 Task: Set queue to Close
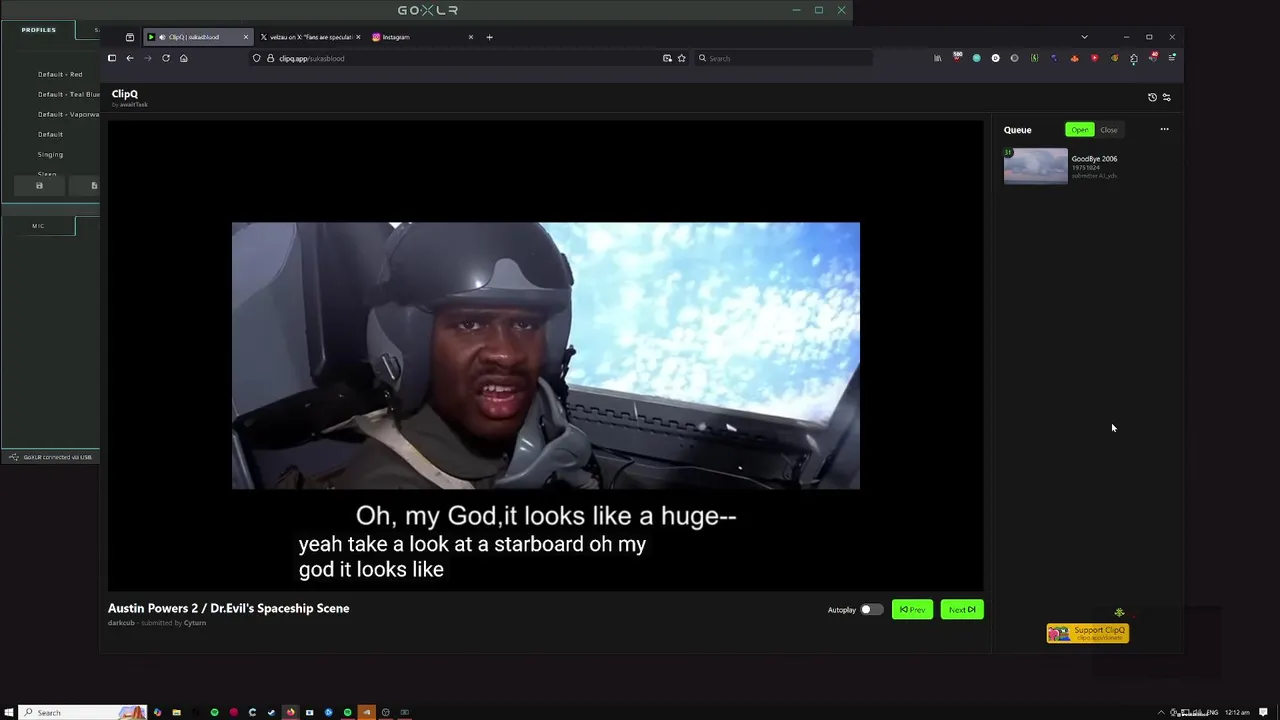click(x=1109, y=130)
